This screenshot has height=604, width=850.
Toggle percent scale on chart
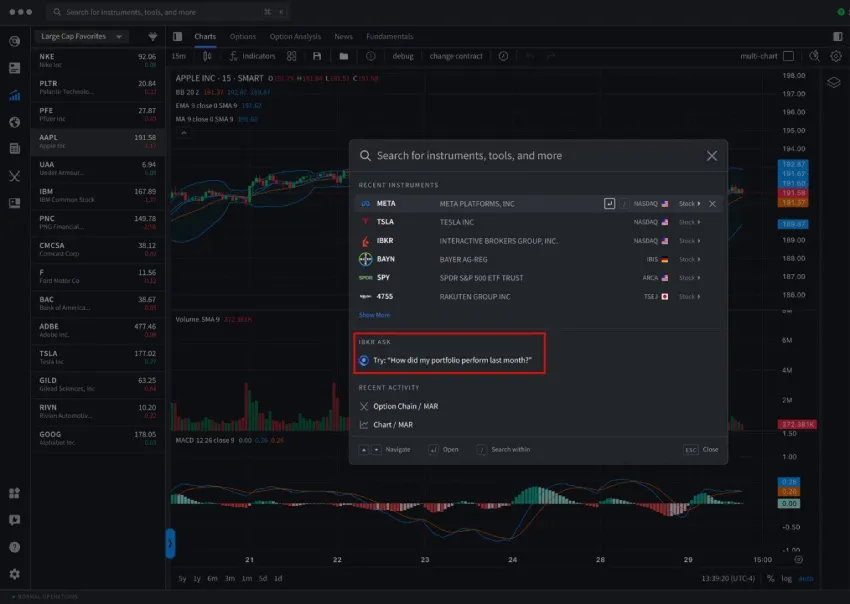coord(770,579)
